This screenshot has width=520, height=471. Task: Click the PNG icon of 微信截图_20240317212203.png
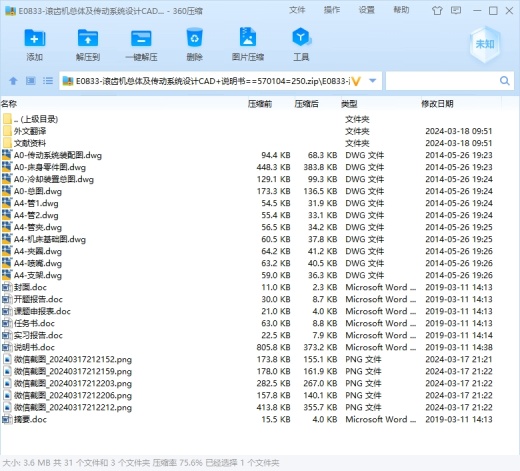coord(7,383)
